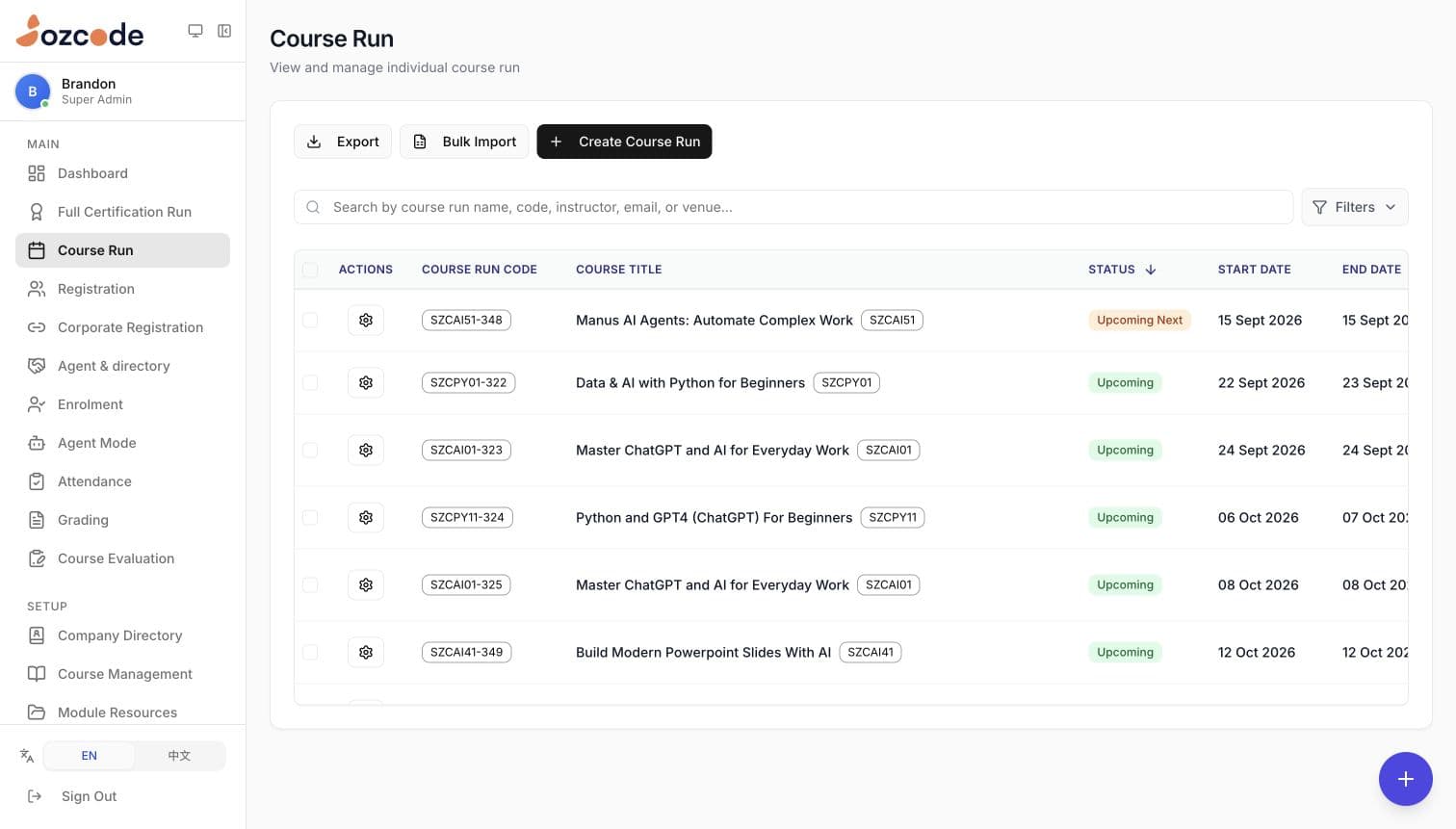Go to Full Certification Run page
This screenshot has width=1456, height=829.
click(x=122, y=212)
